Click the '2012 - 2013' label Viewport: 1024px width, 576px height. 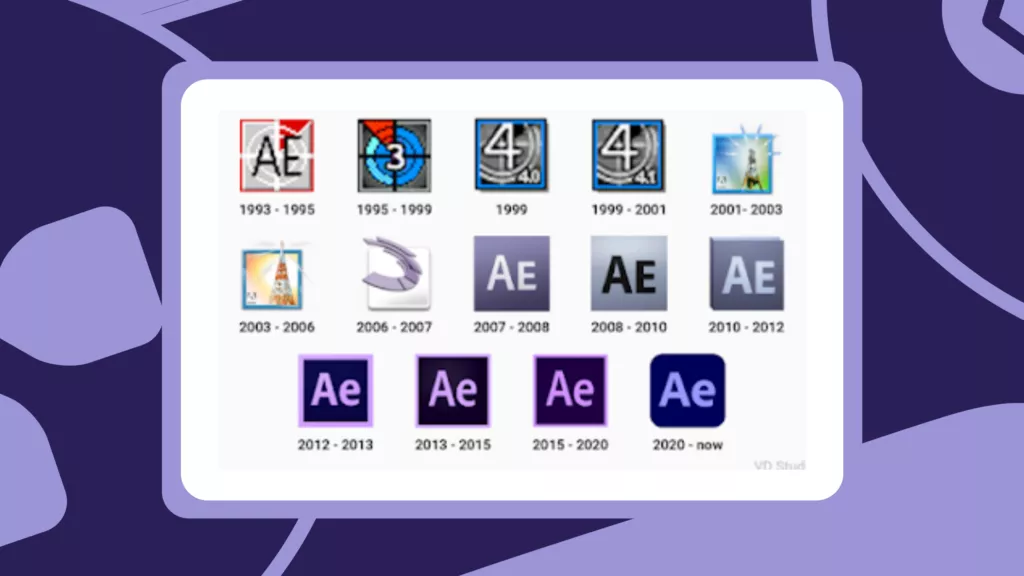point(335,445)
